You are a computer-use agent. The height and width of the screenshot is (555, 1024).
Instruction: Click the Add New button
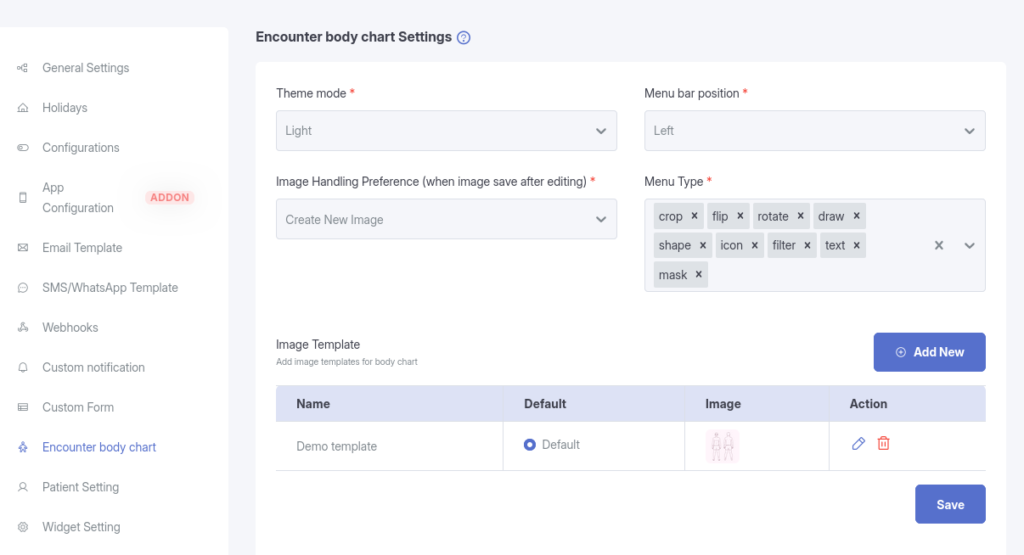pos(929,352)
